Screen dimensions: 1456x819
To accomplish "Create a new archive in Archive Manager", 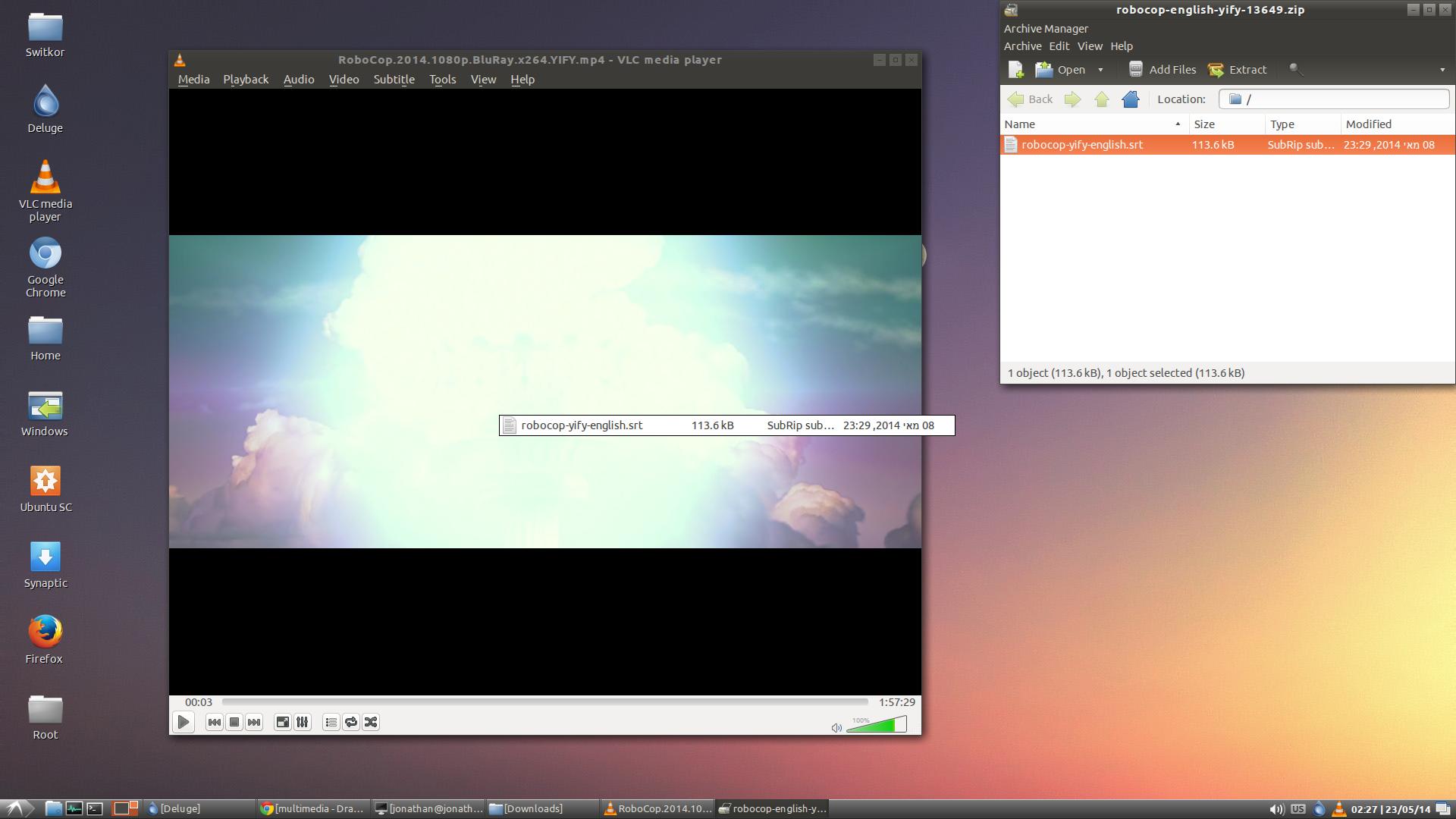I will tap(1016, 70).
